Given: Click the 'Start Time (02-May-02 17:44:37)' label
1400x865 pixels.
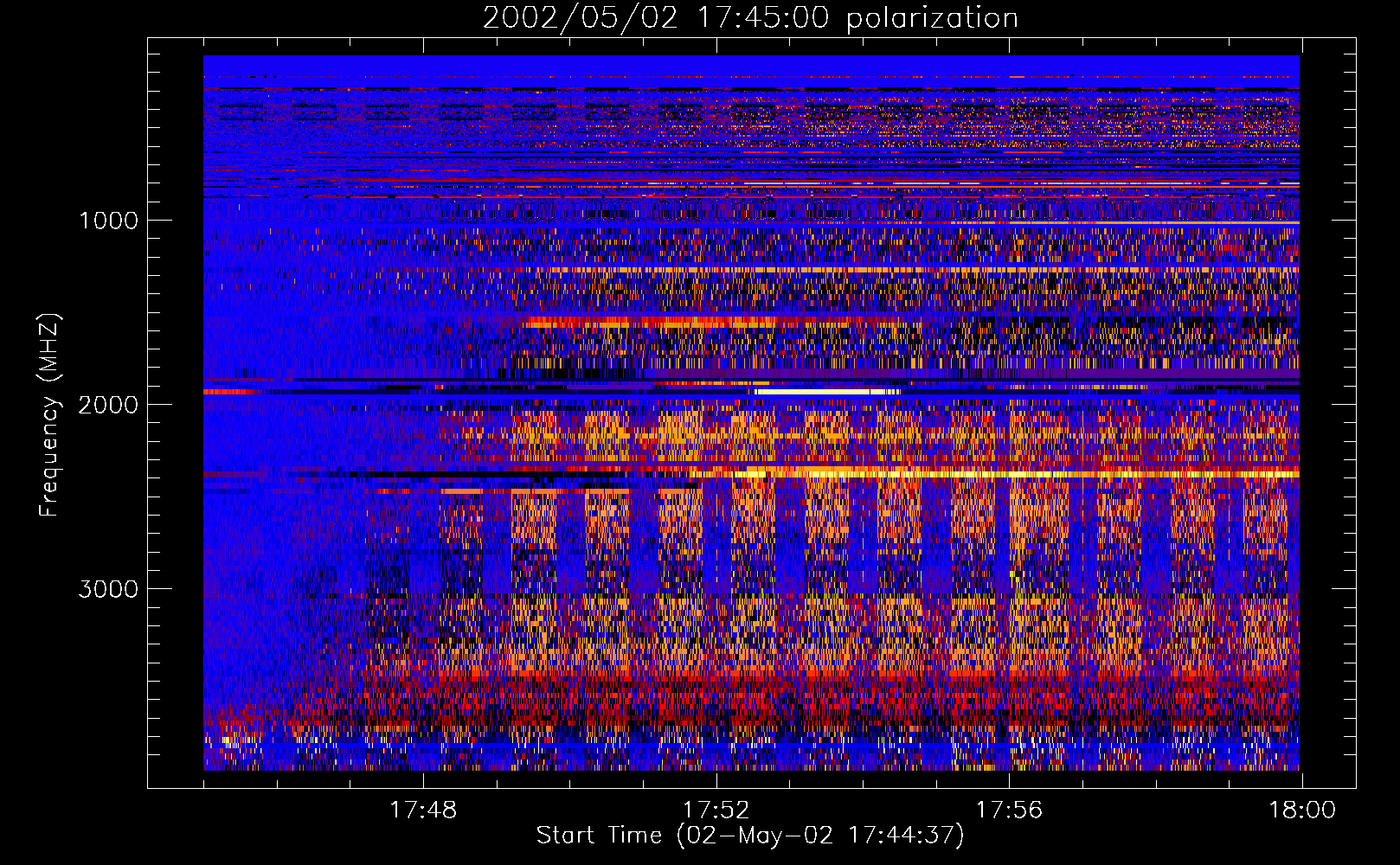Looking at the screenshot, I should 750,836.
